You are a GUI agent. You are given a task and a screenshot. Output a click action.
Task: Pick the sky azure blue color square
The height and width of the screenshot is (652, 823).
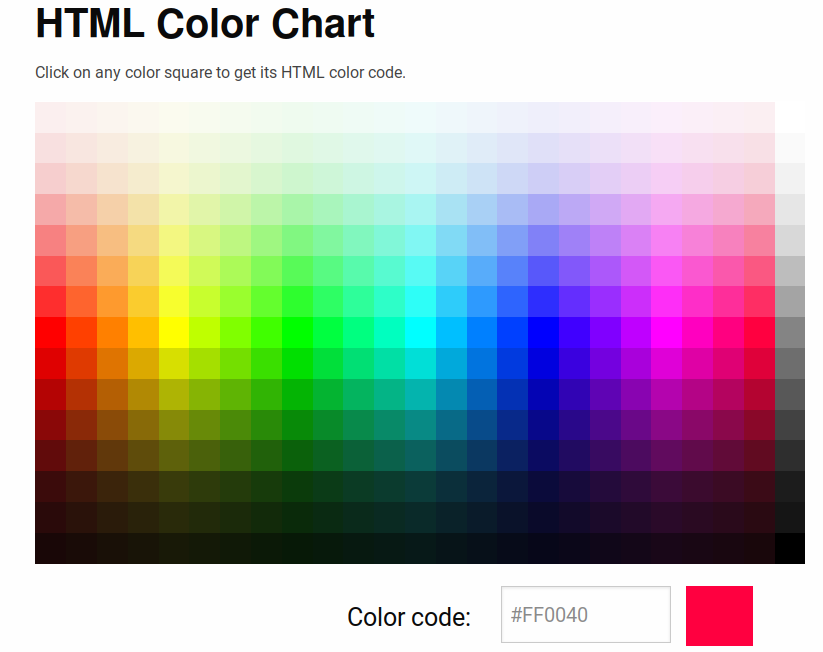[482, 332]
